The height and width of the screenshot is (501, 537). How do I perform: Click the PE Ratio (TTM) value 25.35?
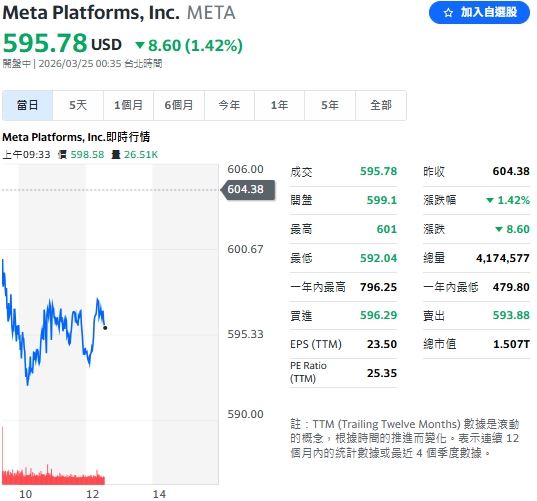tap(382, 373)
